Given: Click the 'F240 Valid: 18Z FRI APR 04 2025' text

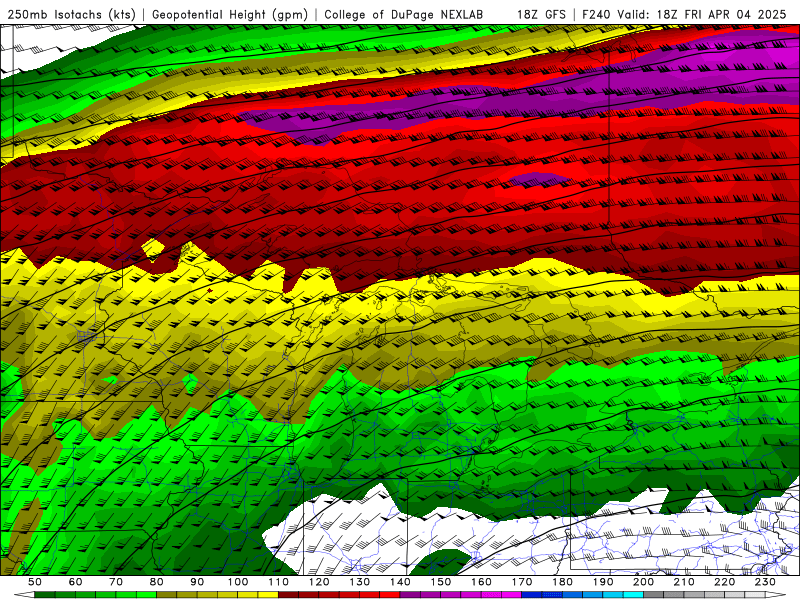Looking at the screenshot, I should pyautogui.click(x=685, y=14).
